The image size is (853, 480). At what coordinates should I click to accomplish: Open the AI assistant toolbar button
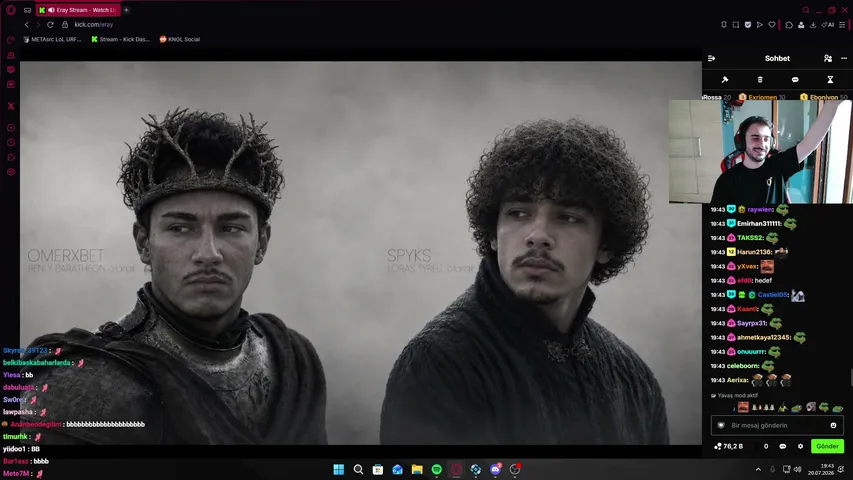click(827, 24)
